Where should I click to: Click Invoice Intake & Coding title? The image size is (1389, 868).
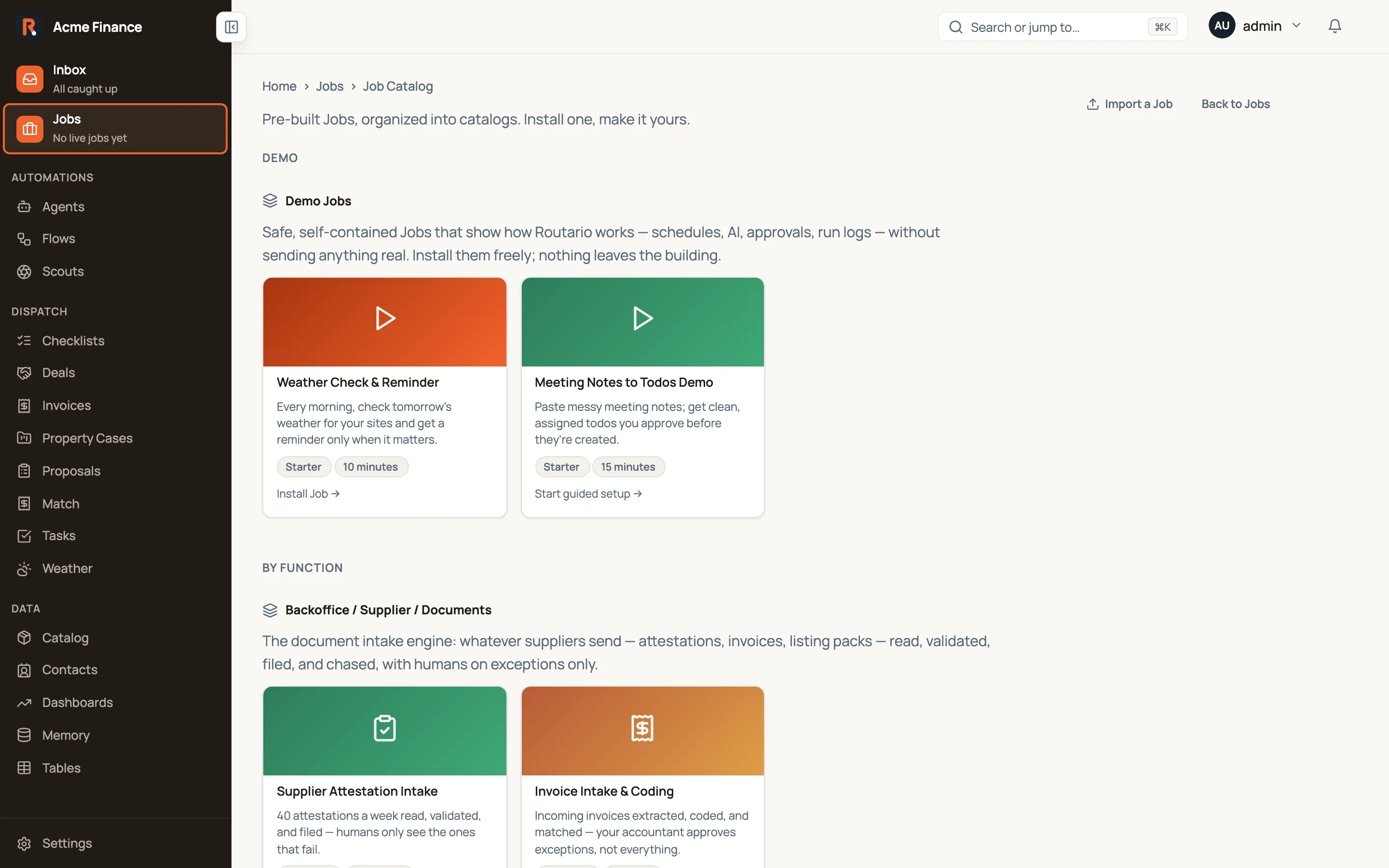tap(604, 791)
